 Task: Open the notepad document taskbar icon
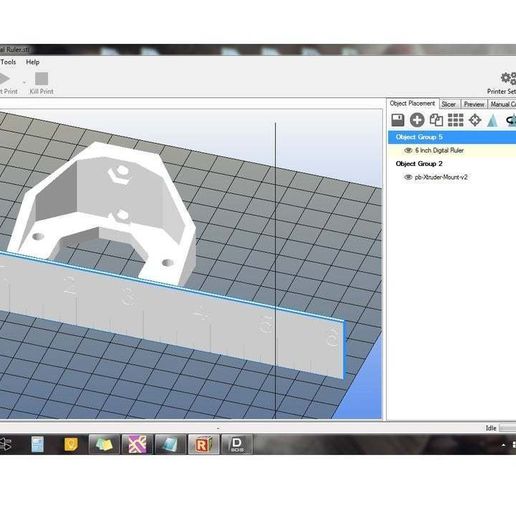37,444
